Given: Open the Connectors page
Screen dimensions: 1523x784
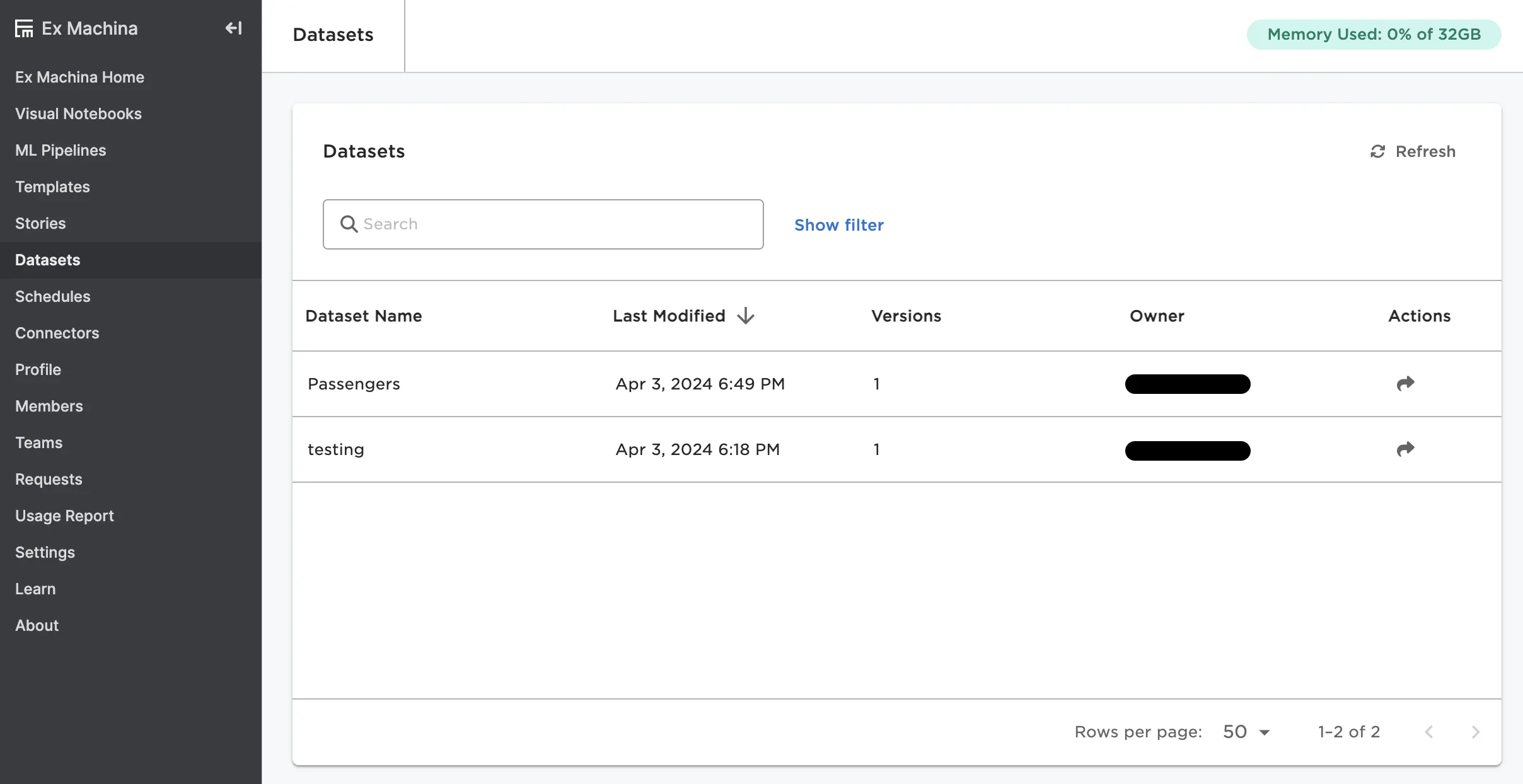Looking at the screenshot, I should pos(57,333).
